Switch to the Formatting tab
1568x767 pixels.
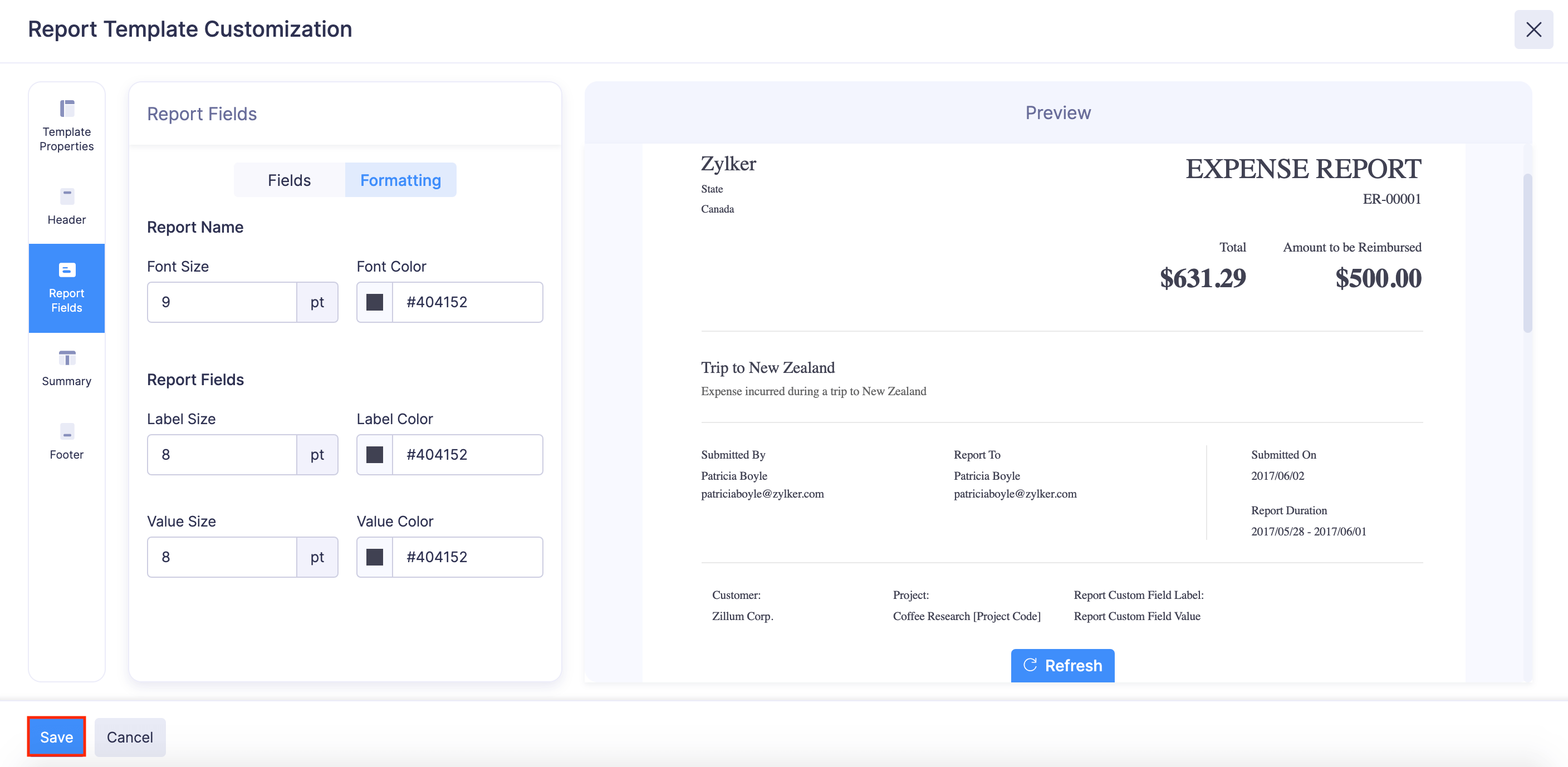click(x=400, y=179)
